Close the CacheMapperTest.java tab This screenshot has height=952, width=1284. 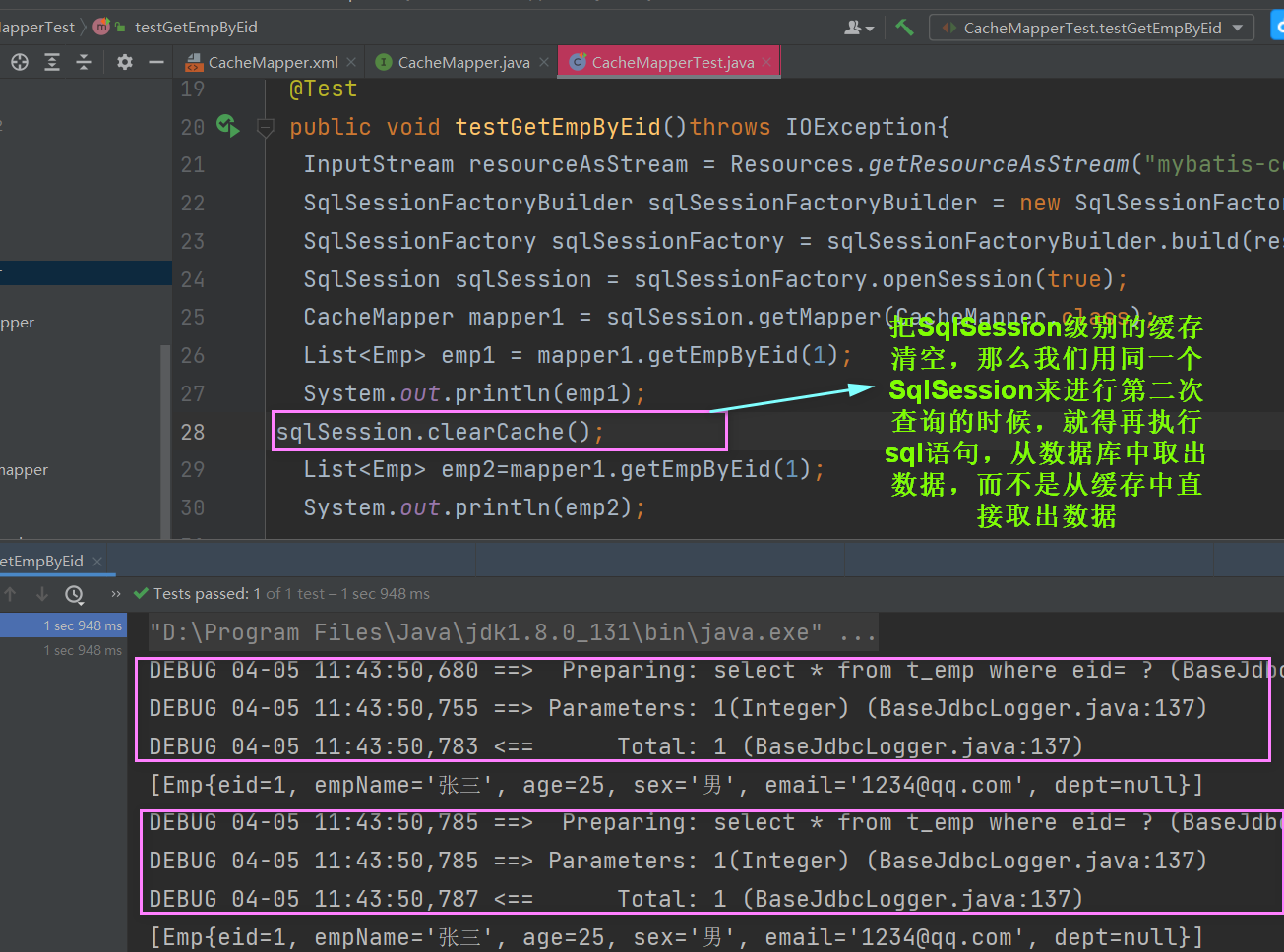click(767, 62)
